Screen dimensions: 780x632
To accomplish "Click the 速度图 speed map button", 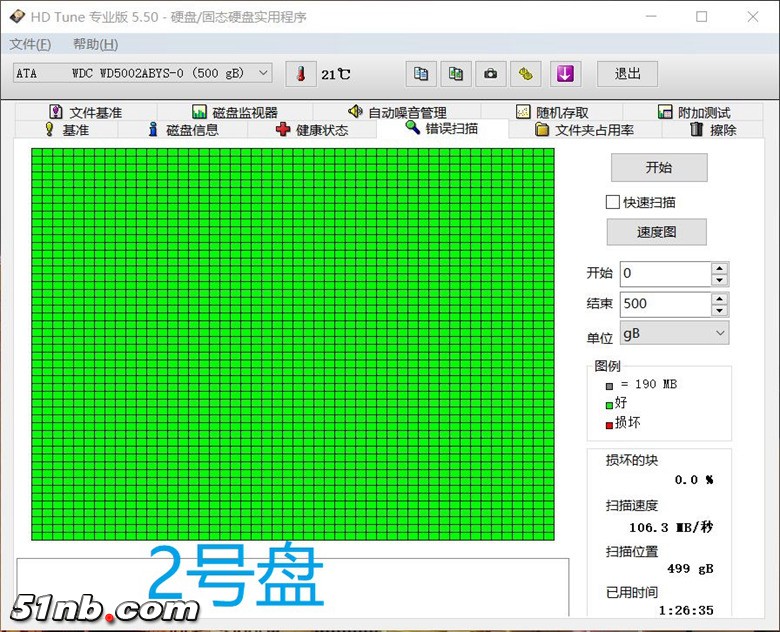I will (x=656, y=232).
